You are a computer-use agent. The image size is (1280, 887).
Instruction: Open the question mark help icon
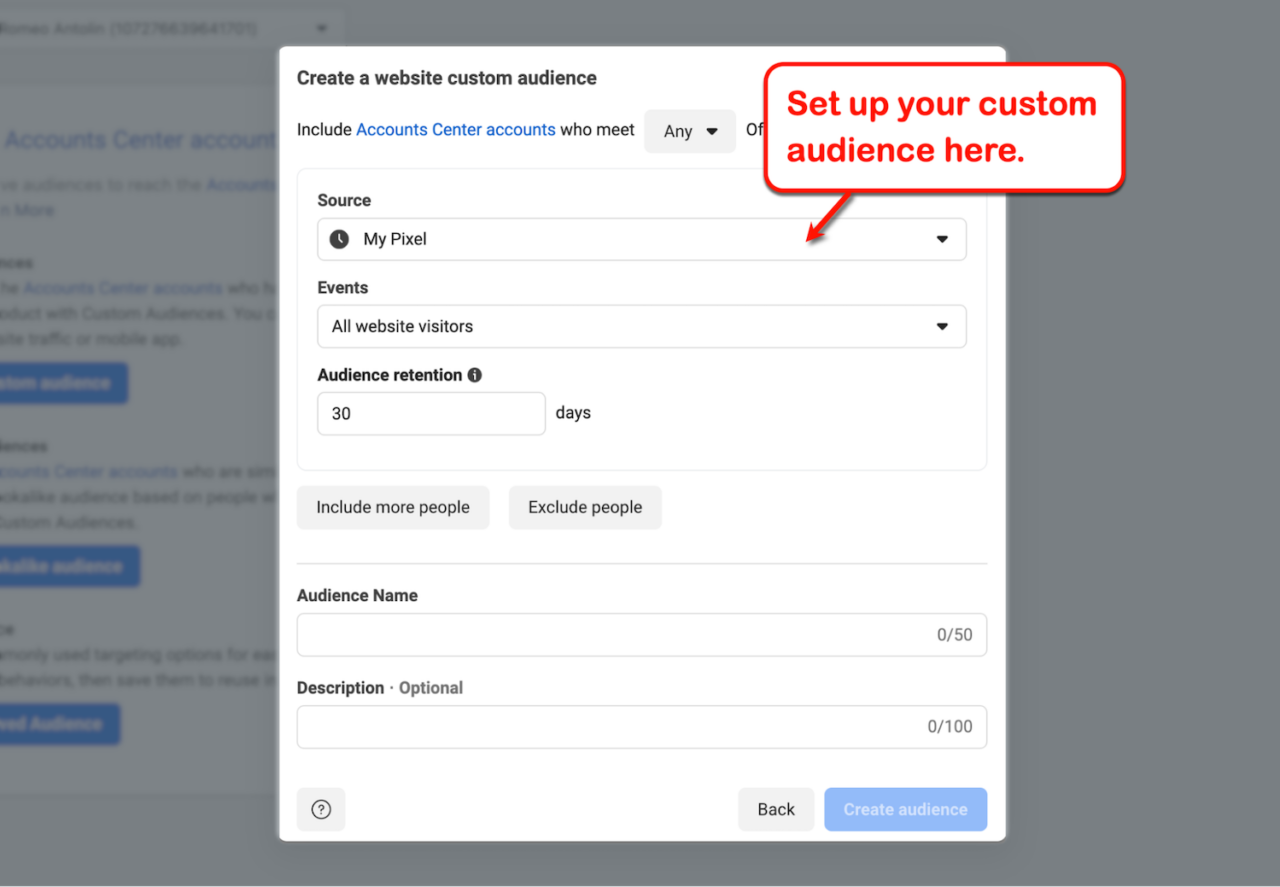click(x=320, y=809)
